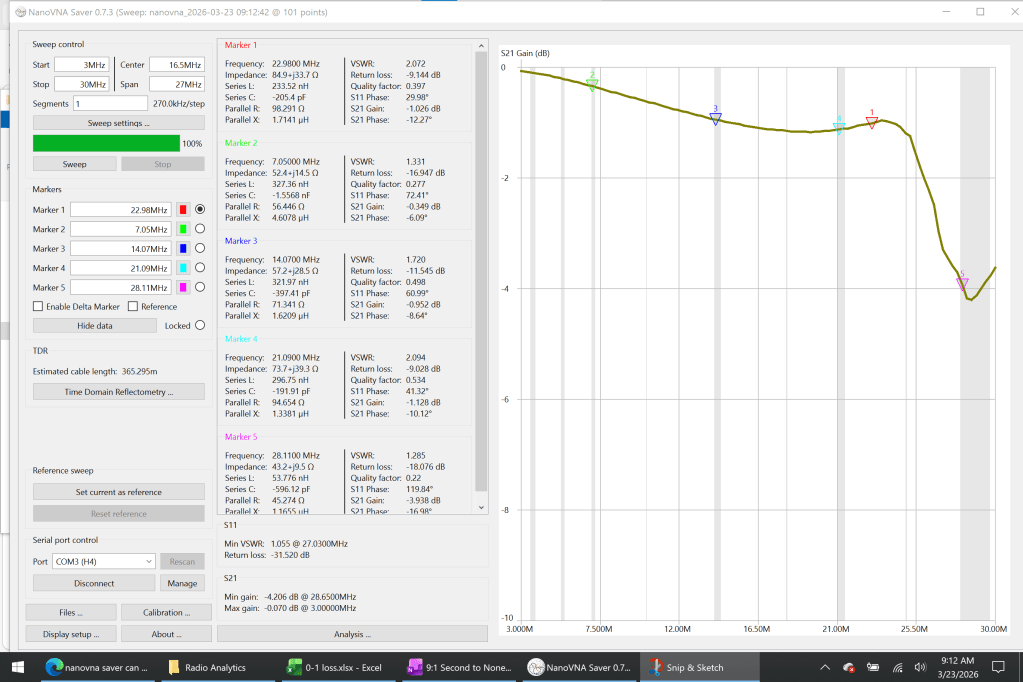Screen dimensions: 1023x682
Task: Click marker 3 blue triangle on the graph
Action: (x=715, y=118)
